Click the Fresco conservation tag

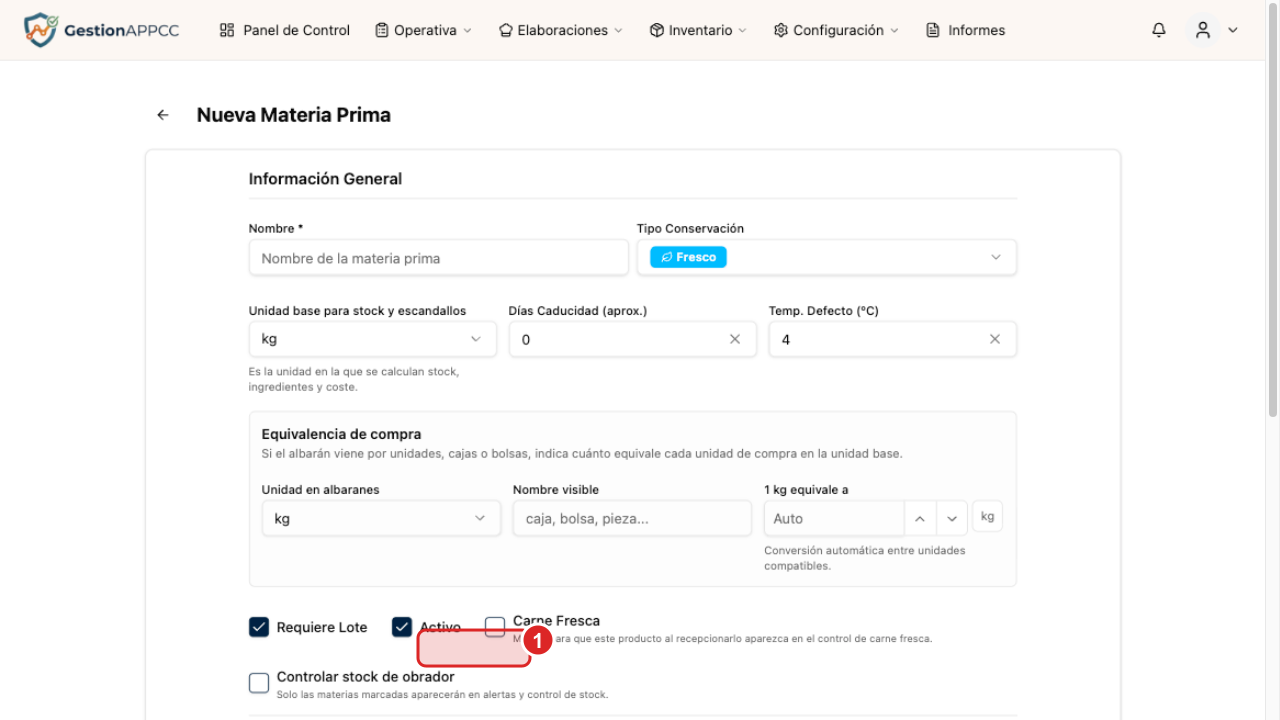click(689, 257)
